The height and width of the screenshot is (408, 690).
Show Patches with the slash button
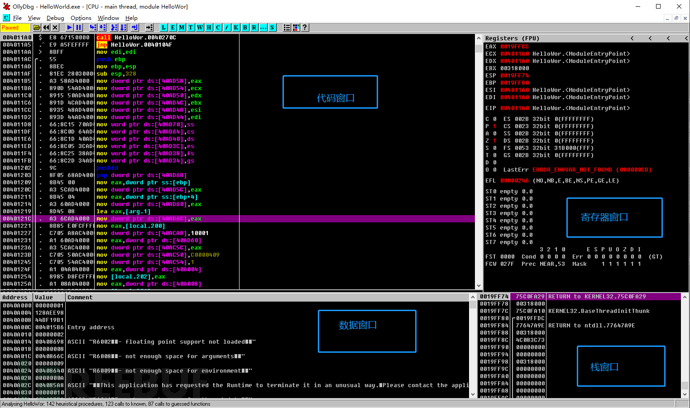[227, 27]
